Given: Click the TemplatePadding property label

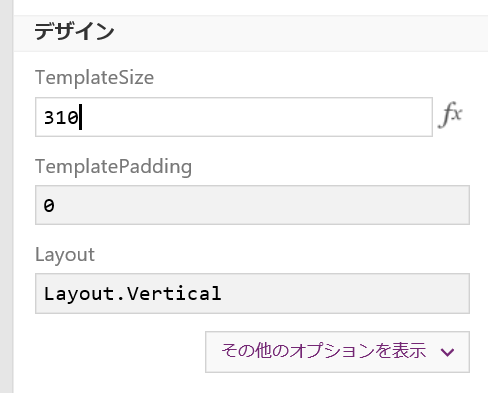Looking at the screenshot, I should 113,166.
